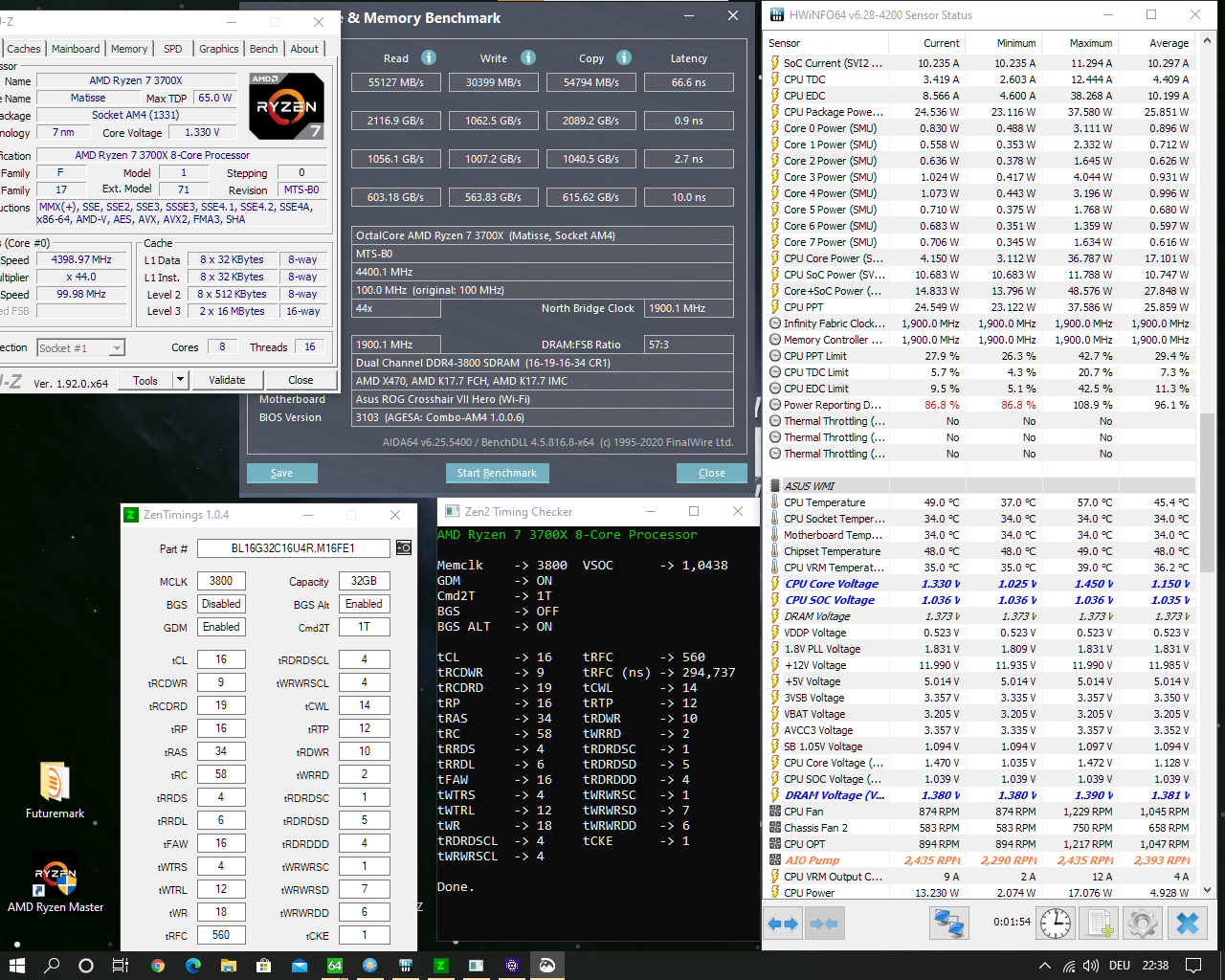Open HWiNFO sensor settings gear

(1142, 924)
